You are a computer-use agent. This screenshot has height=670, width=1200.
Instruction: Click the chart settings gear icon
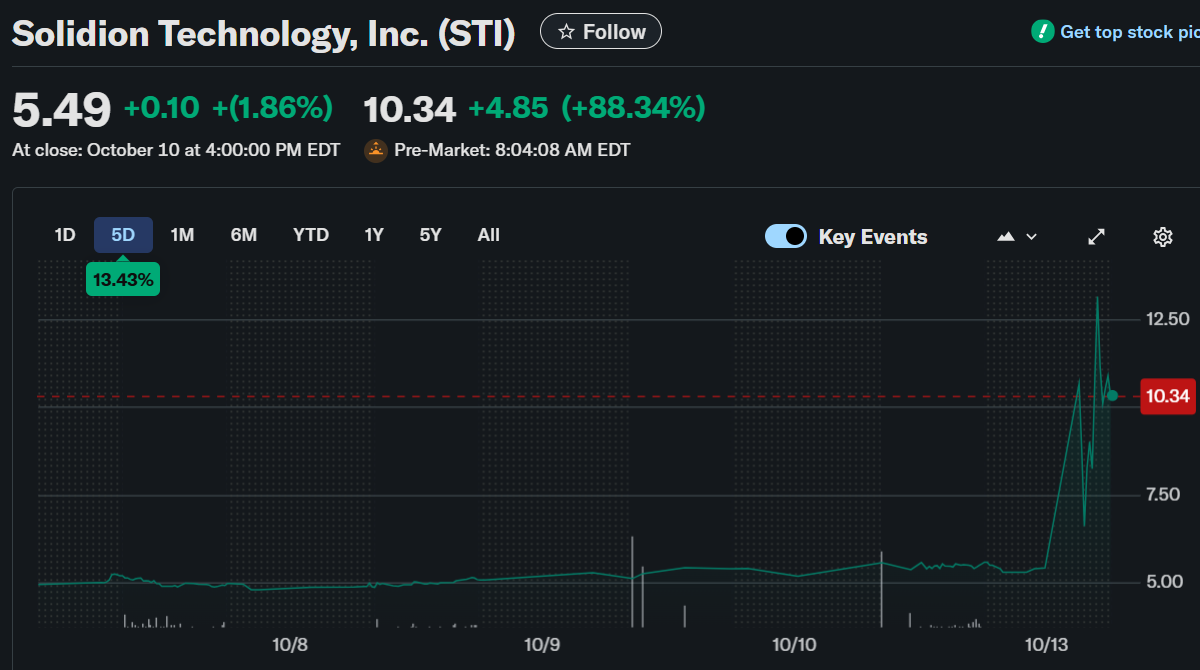click(x=1162, y=237)
